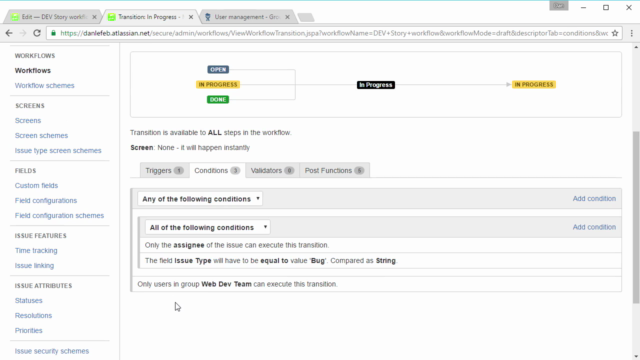640x360 pixels.
Task: Click the forward navigation arrow
Action: 23,33
